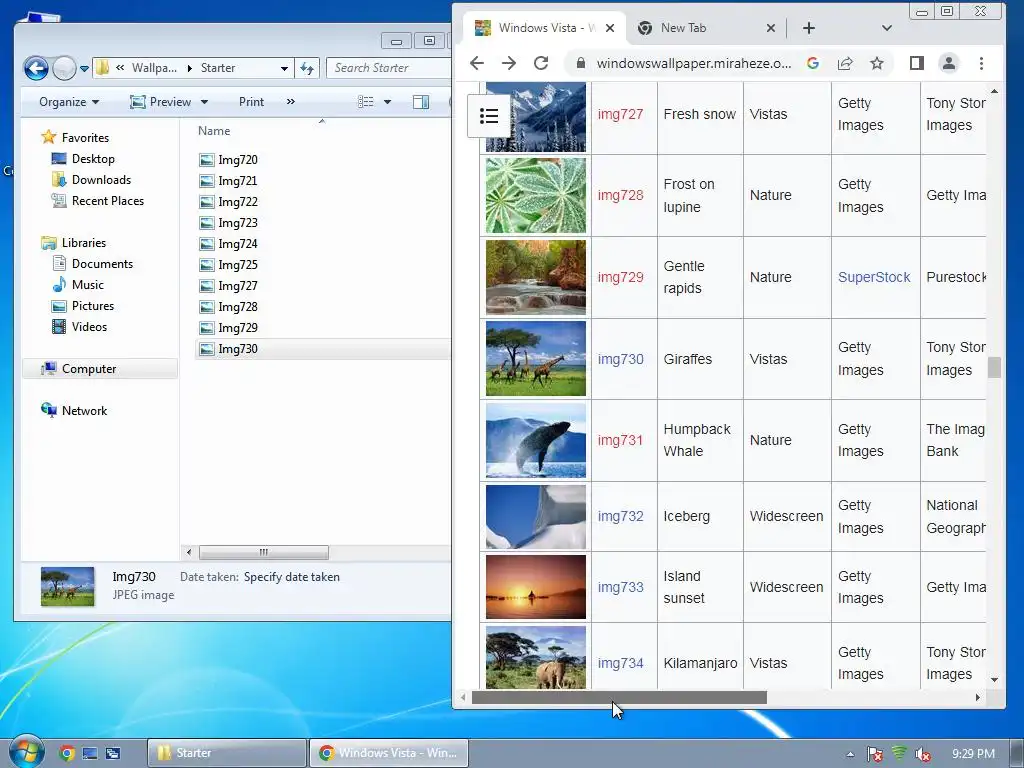Refresh the Starter folder view

[x=307, y=68]
